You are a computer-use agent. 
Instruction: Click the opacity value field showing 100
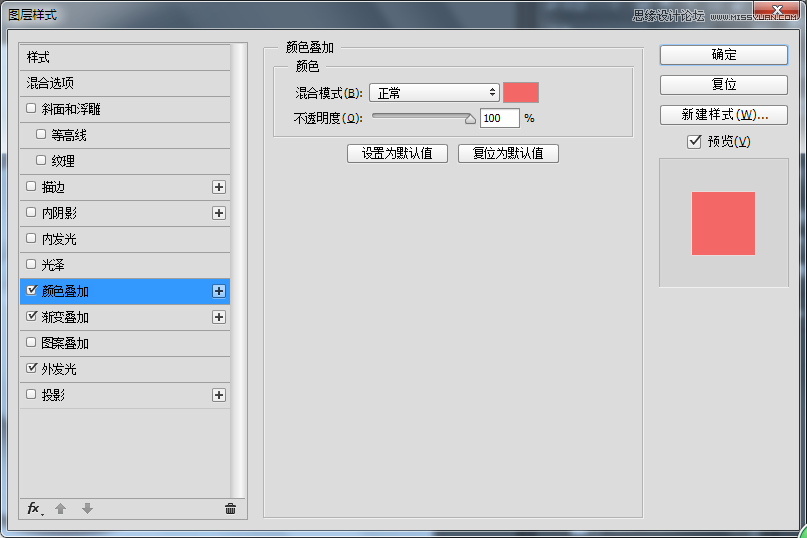[x=500, y=118]
